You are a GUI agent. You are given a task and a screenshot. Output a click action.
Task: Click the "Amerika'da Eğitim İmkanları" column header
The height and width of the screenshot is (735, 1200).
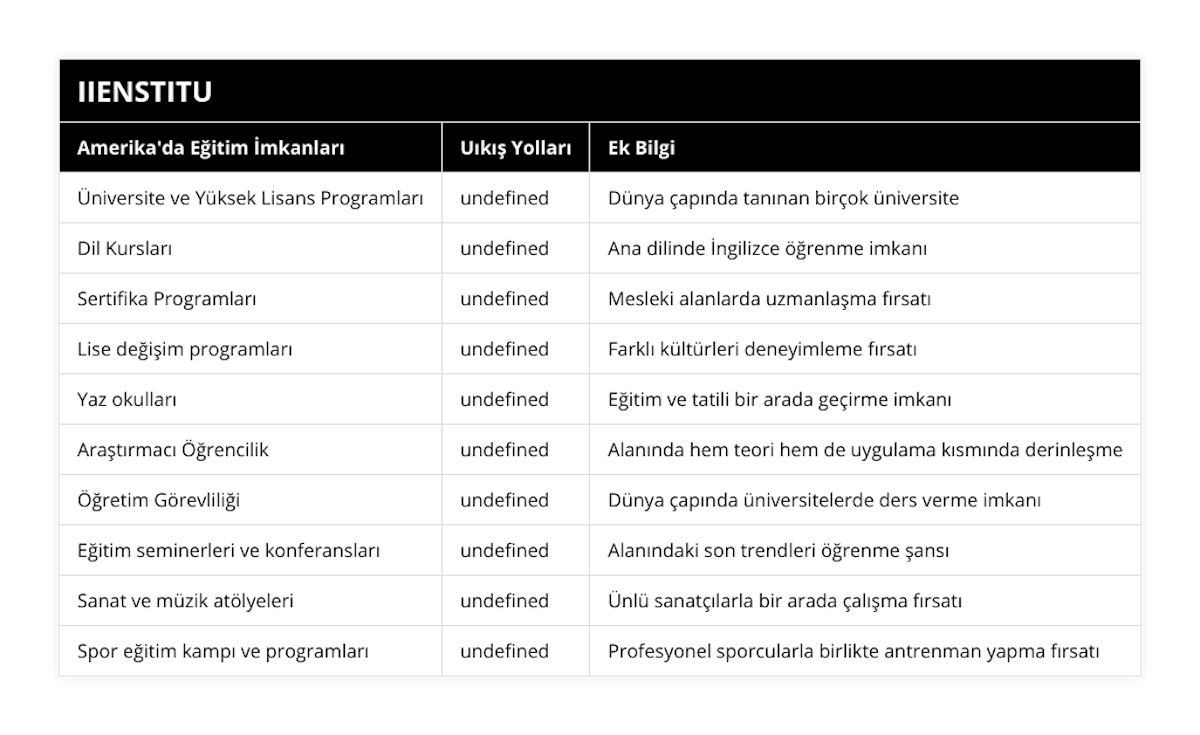point(211,148)
